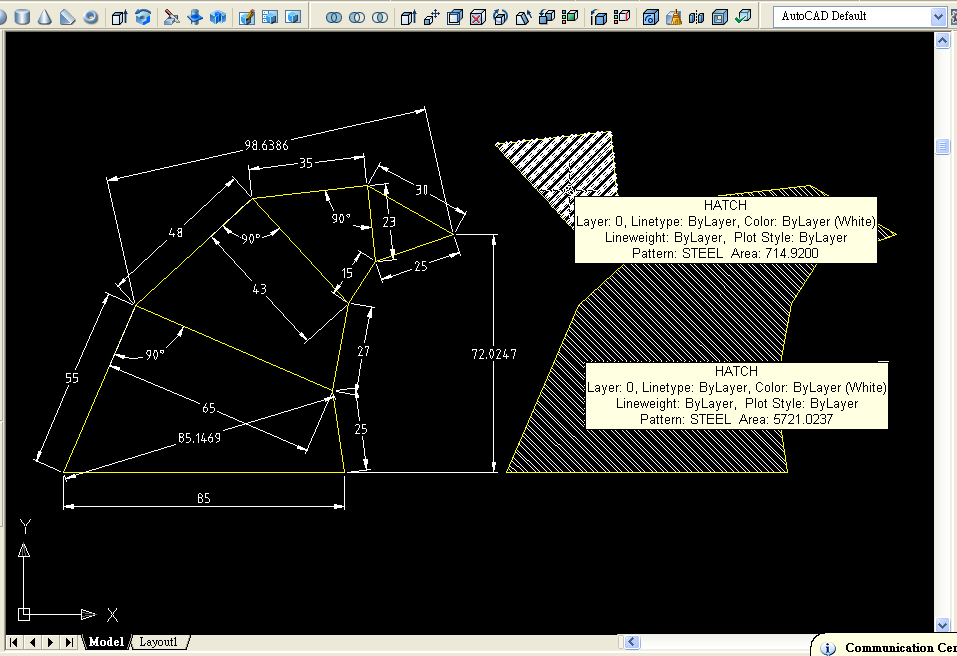957x656 pixels.
Task: Select the 35 dimension text
Action: click(x=306, y=163)
